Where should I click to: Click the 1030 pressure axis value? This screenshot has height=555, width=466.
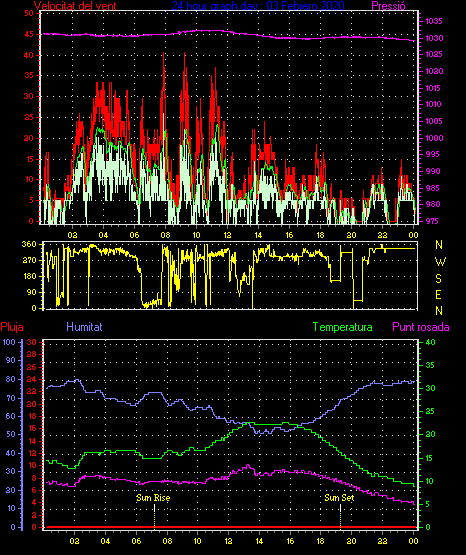tap(434, 38)
